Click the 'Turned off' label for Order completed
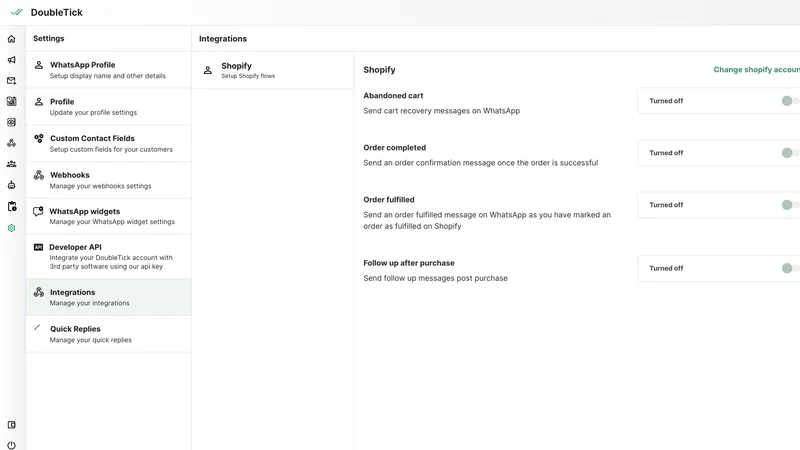800x450 pixels. pyautogui.click(x=666, y=153)
